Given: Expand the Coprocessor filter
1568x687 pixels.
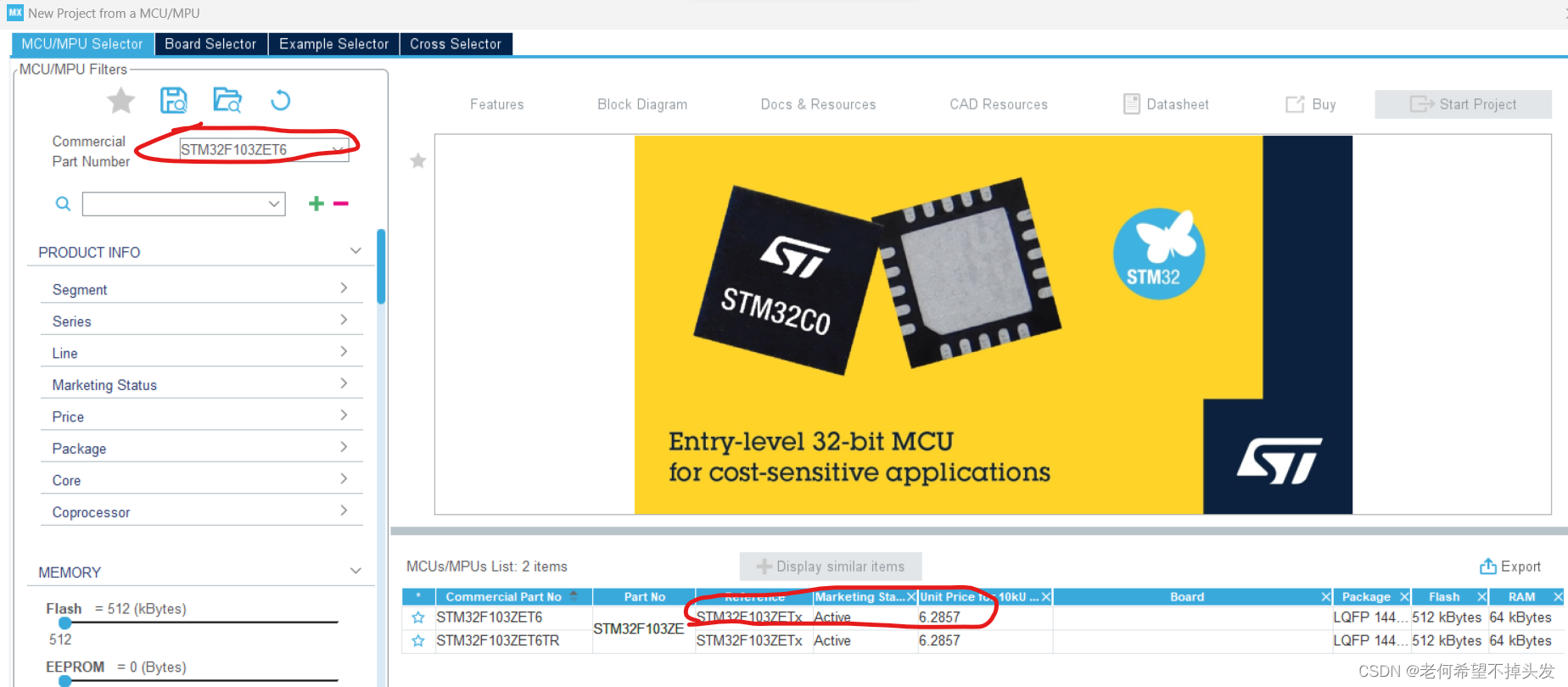Looking at the screenshot, I should click(344, 511).
